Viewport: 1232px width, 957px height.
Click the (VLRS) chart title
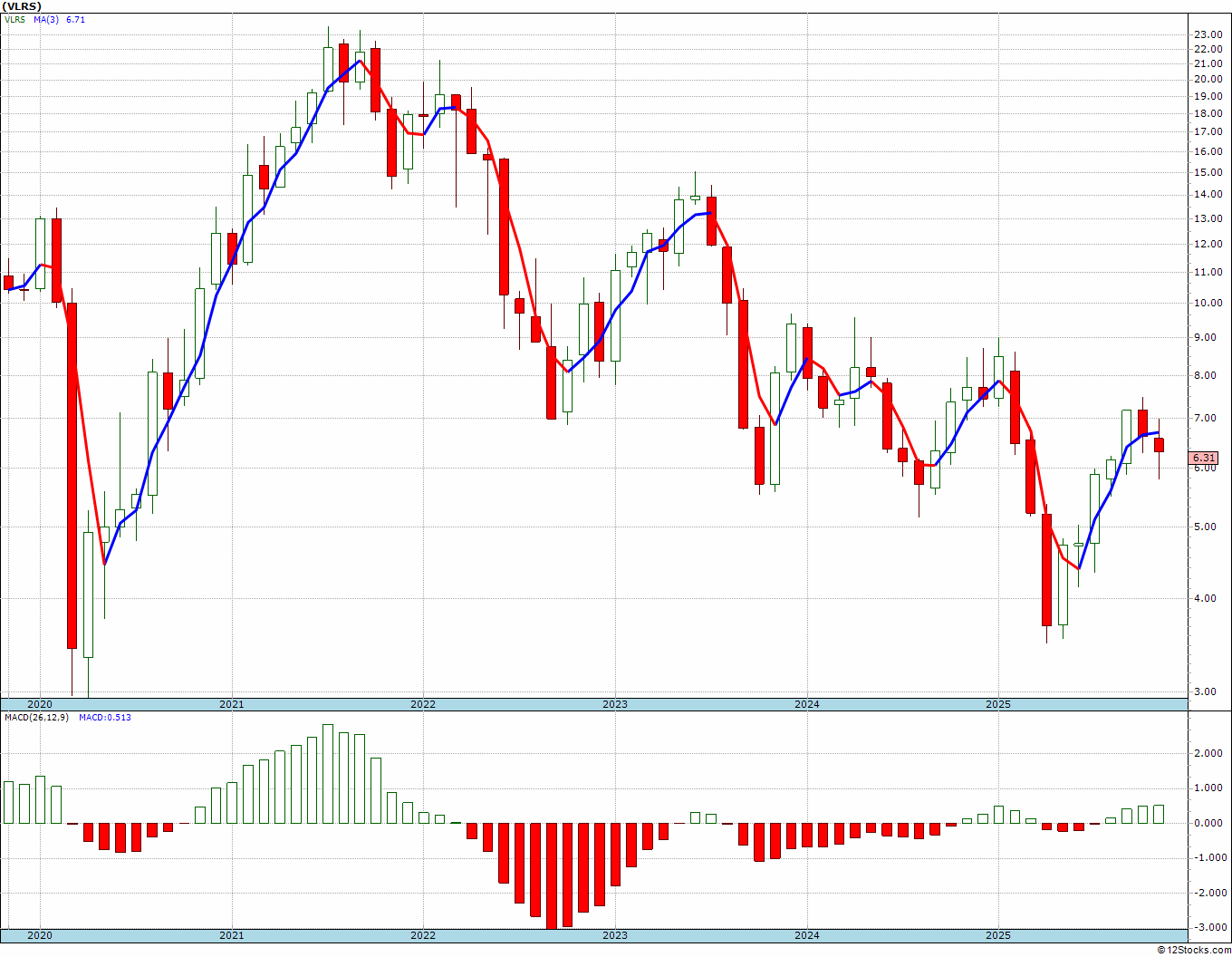click(x=22, y=6)
